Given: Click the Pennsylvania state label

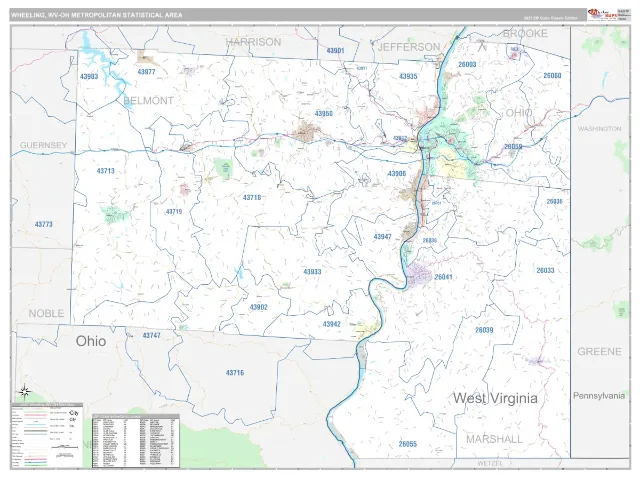Looking at the screenshot, I should [599, 396].
